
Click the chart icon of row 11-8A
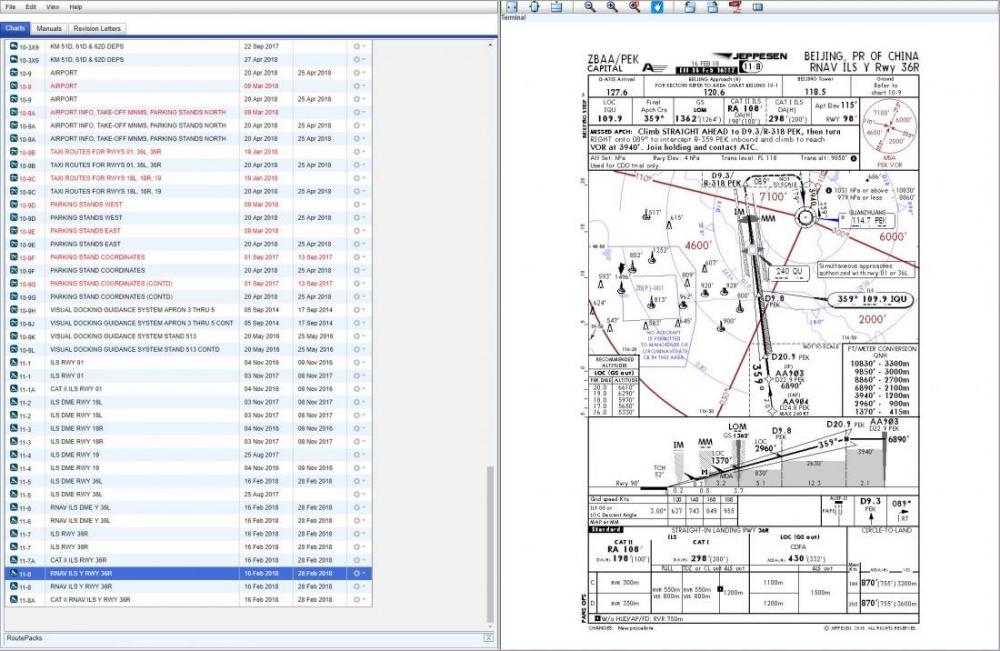[x=14, y=599]
